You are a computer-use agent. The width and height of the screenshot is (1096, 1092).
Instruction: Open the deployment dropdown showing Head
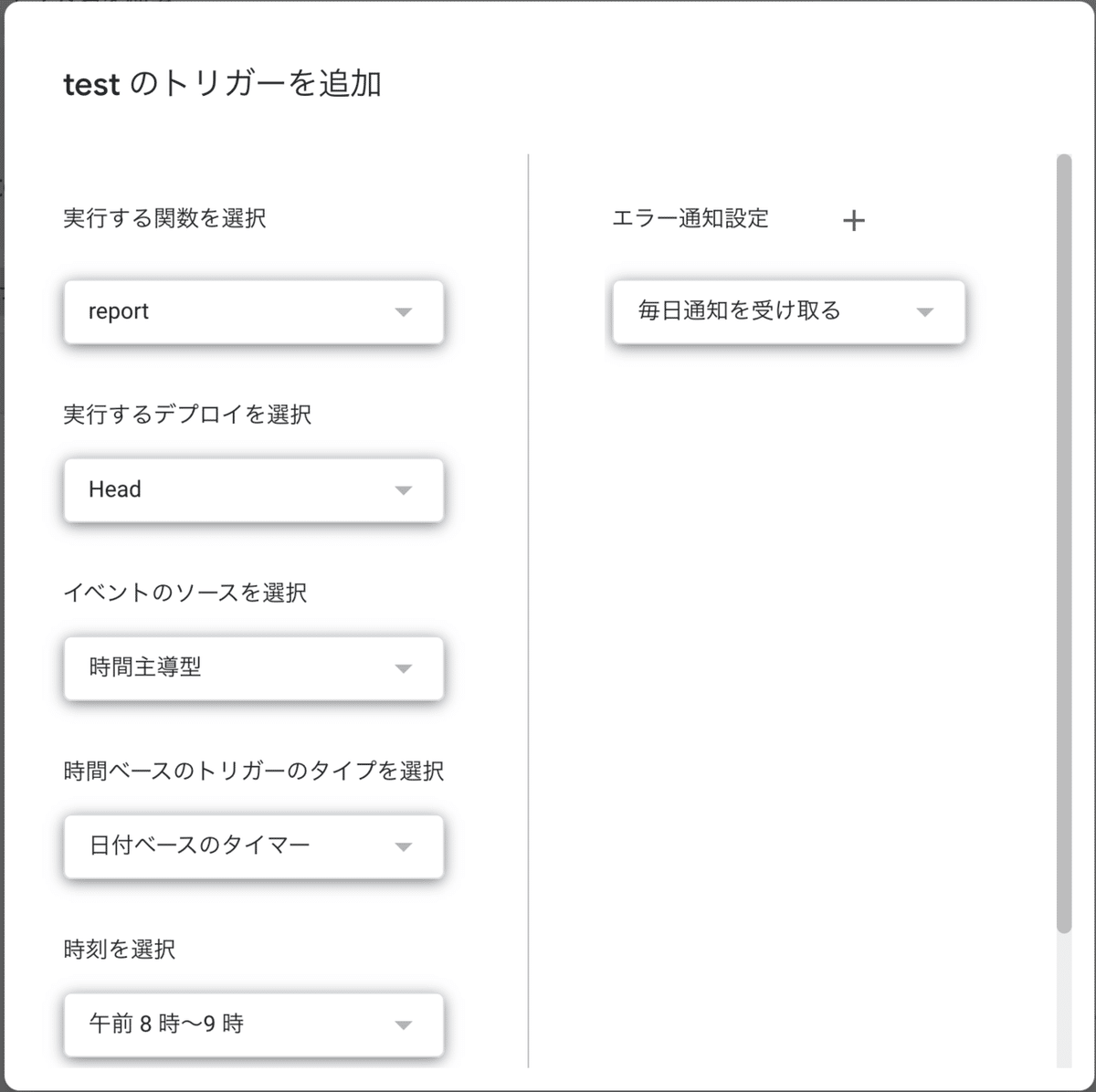tap(253, 490)
